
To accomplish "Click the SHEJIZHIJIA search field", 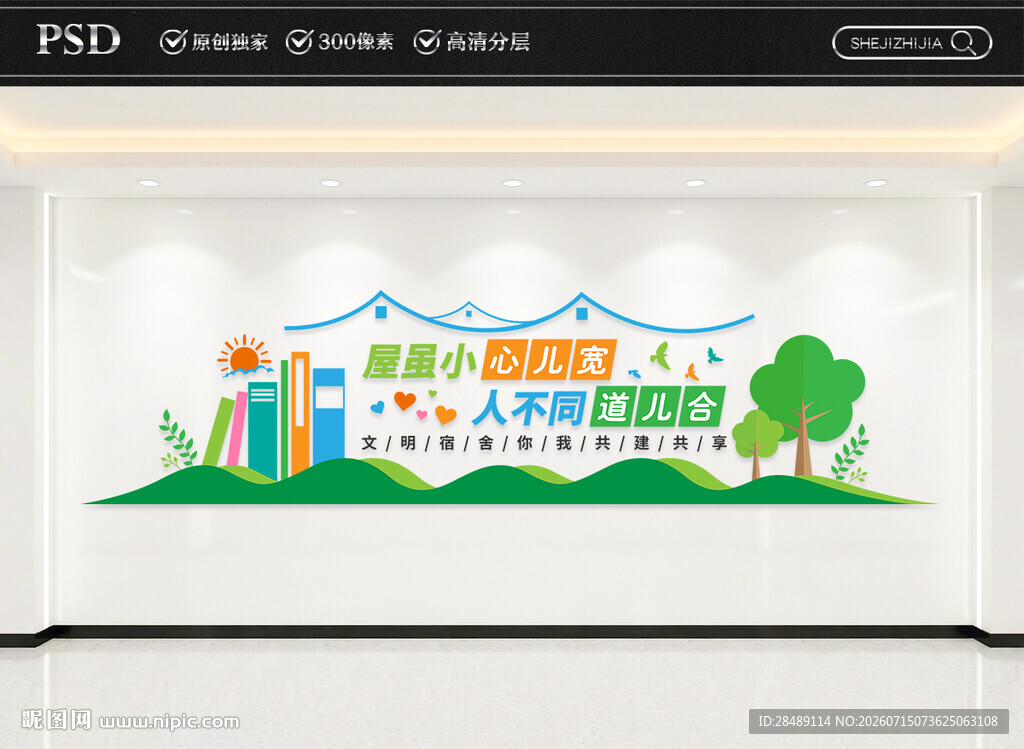I will tap(912, 43).
